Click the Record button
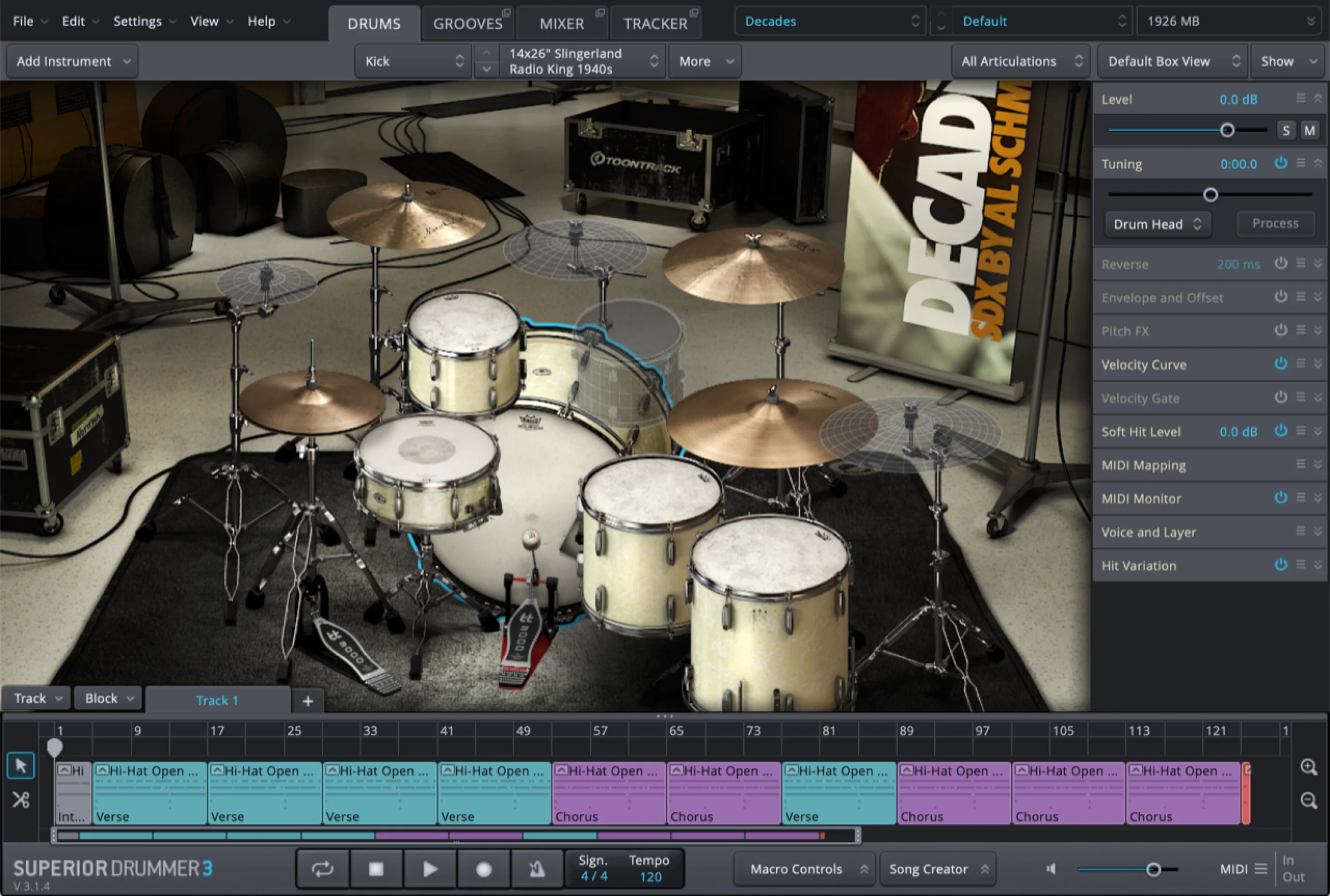Image resolution: width=1330 pixels, height=896 pixels. [x=484, y=869]
